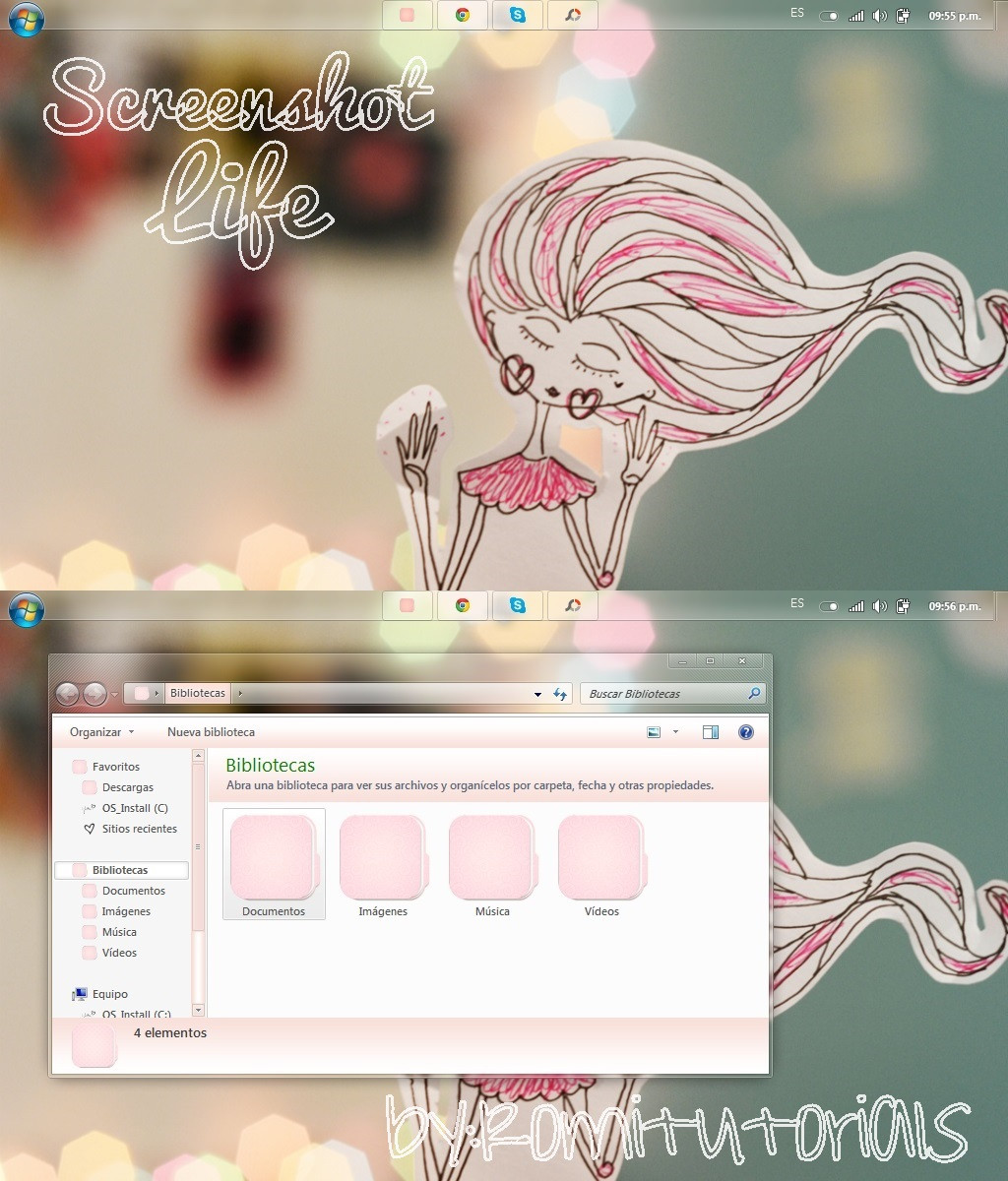Select the Bibliotecas breadcrumb in the address bar
Viewport: 1008px width, 1181px height.
(x=198, y=694)
